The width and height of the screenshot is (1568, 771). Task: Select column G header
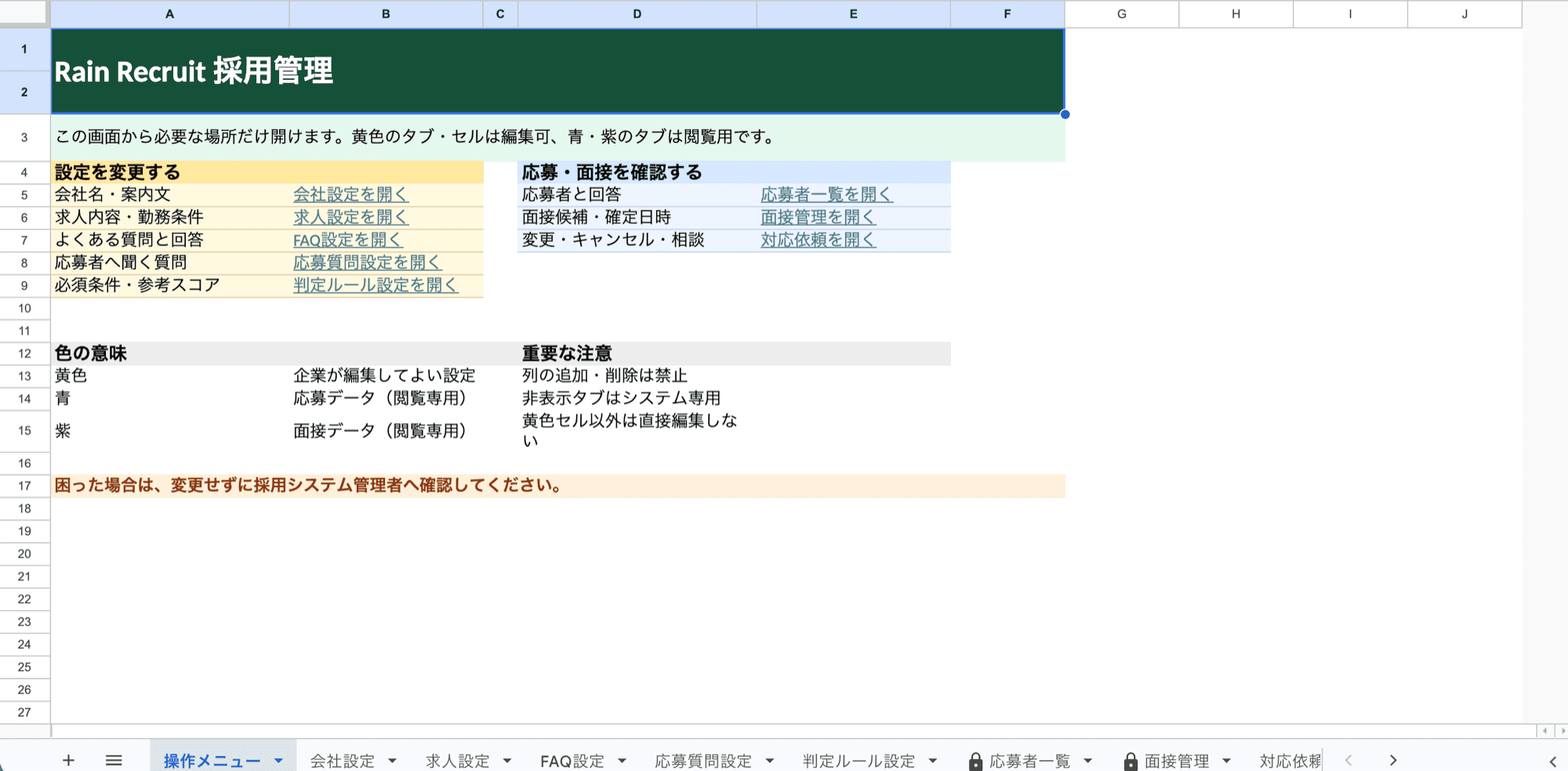1122,14
